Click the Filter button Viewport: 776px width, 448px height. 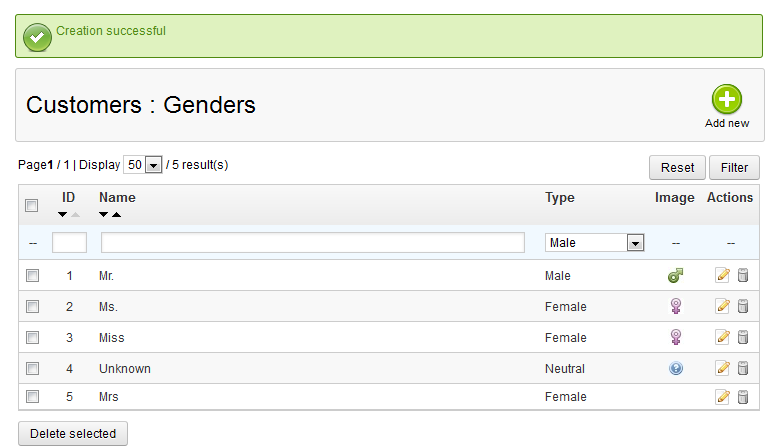click(734, 168)
